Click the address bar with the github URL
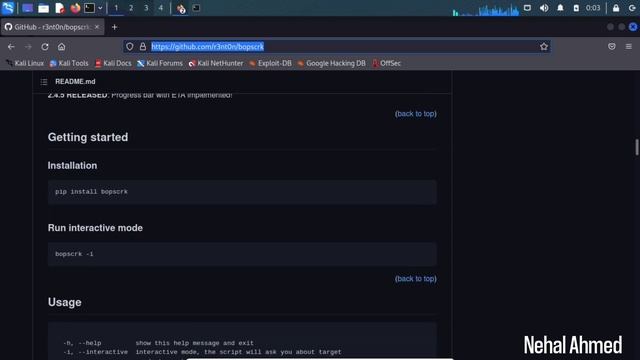640x360 pixels. click(x=337, y=47)
